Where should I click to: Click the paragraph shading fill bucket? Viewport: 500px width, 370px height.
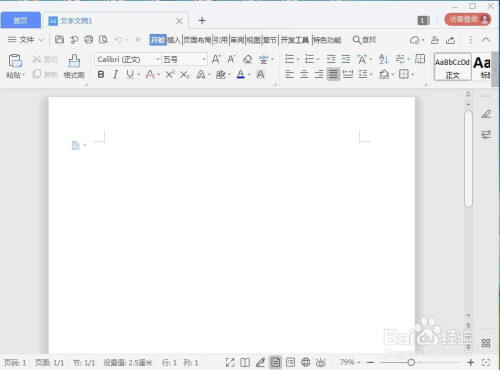pos(384,74)
